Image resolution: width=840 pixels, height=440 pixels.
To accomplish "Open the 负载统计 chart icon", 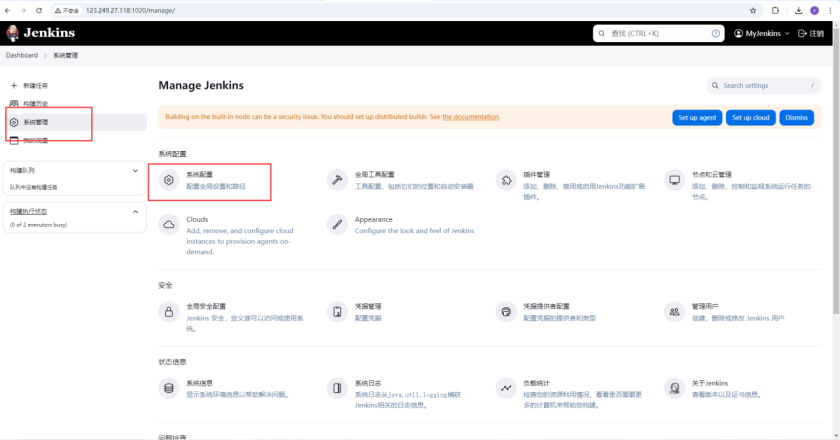I will (506, 388).
